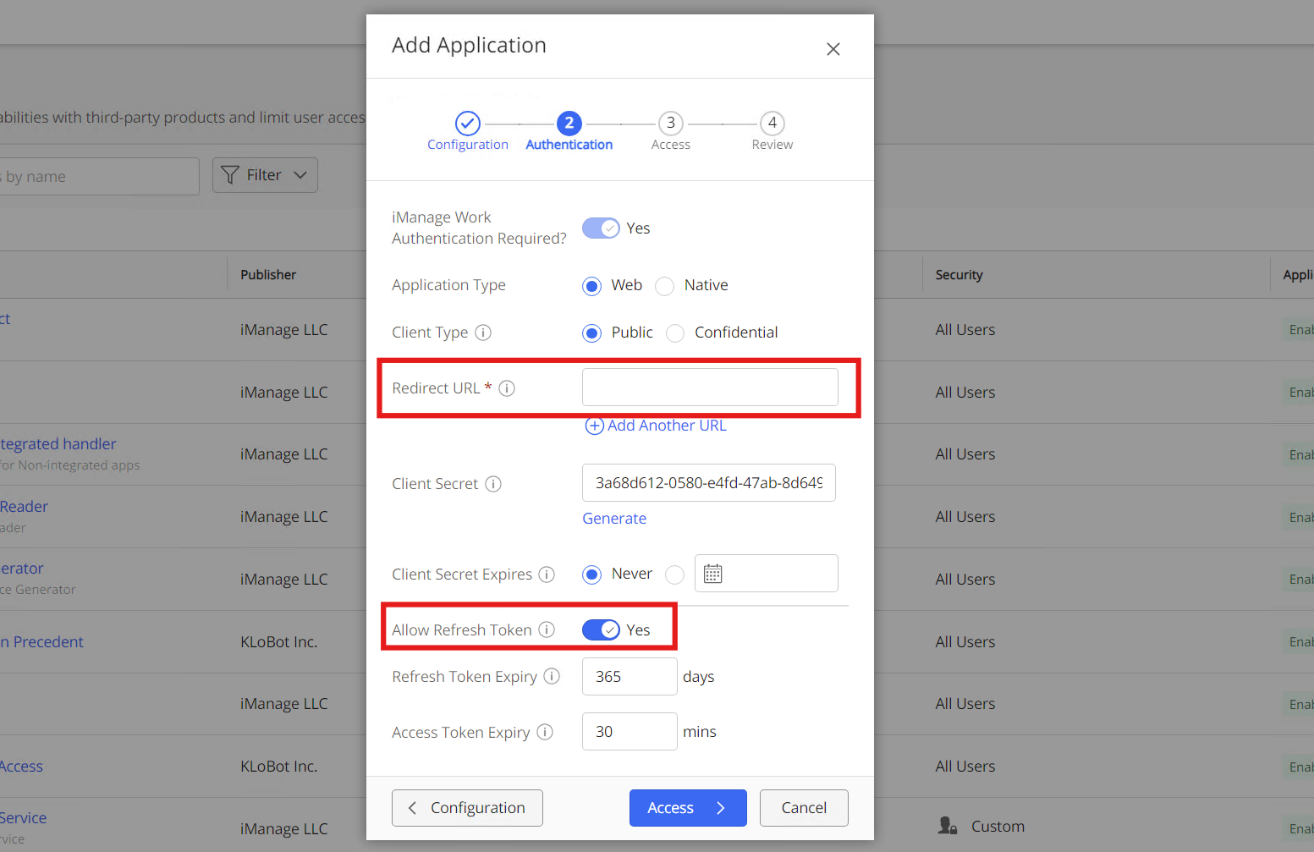Image resolution: width=1314 pixels, height=852 pixels.
Task: Jump to the Review step 4
Action: [771, 123]
